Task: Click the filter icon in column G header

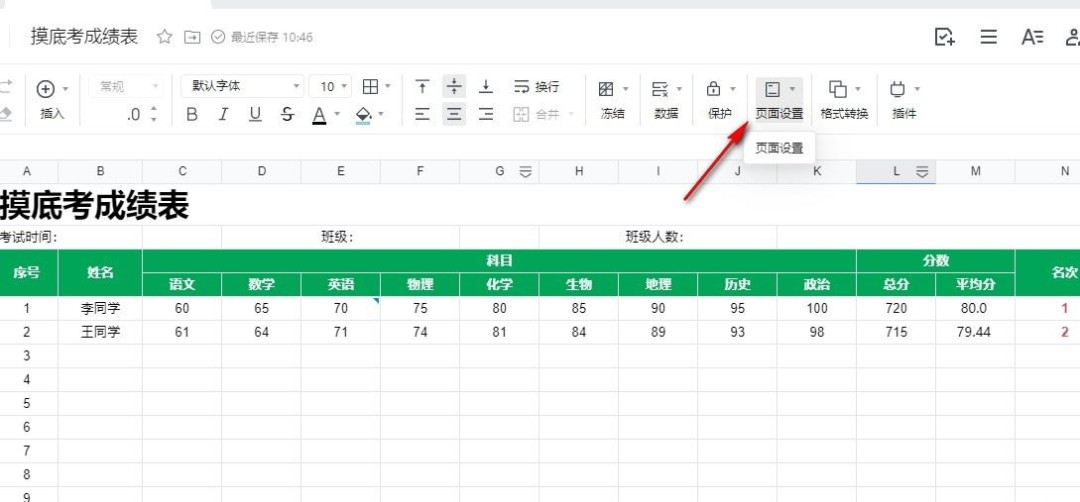Action: coord(526,172)
